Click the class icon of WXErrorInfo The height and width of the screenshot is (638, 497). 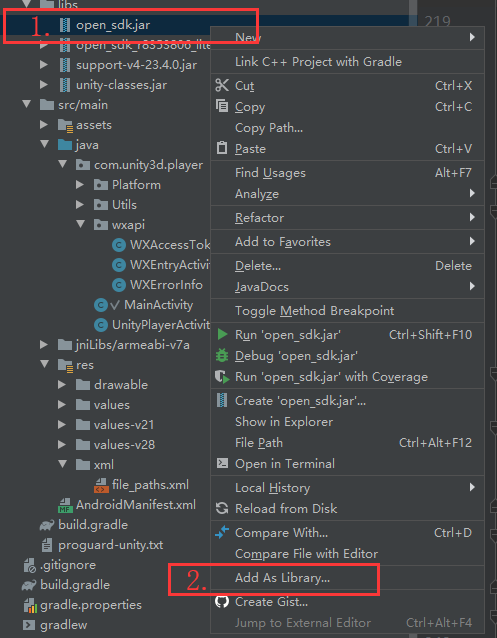click(x=118, y=285)
